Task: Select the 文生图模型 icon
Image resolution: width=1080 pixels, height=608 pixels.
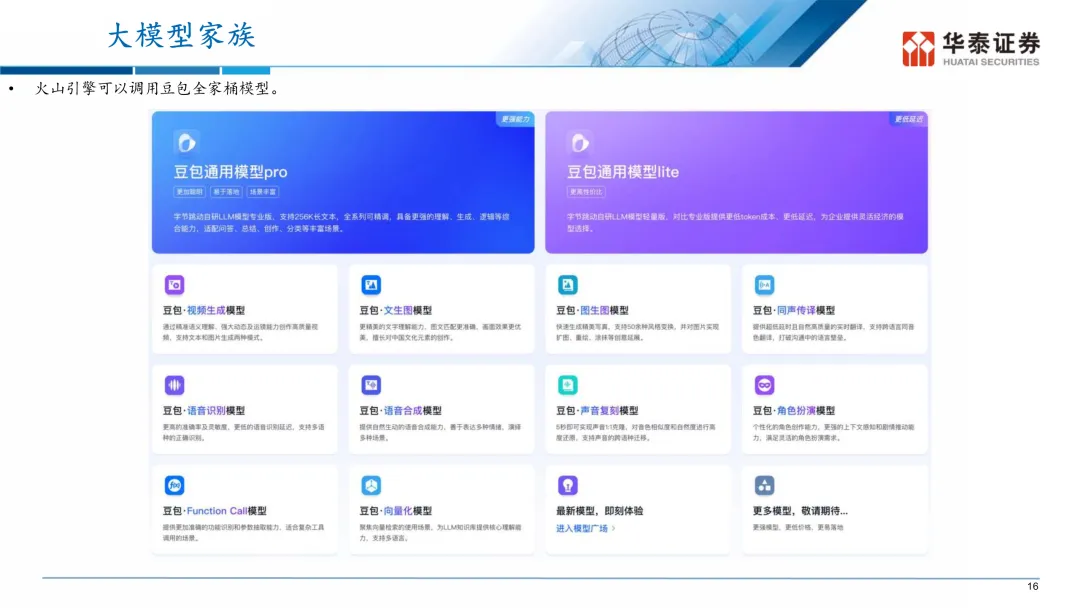Action: point(371,284)
